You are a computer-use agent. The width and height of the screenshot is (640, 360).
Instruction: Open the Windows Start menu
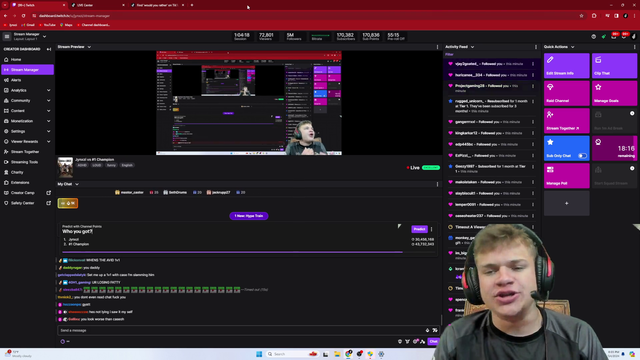(x=259, y=354)
